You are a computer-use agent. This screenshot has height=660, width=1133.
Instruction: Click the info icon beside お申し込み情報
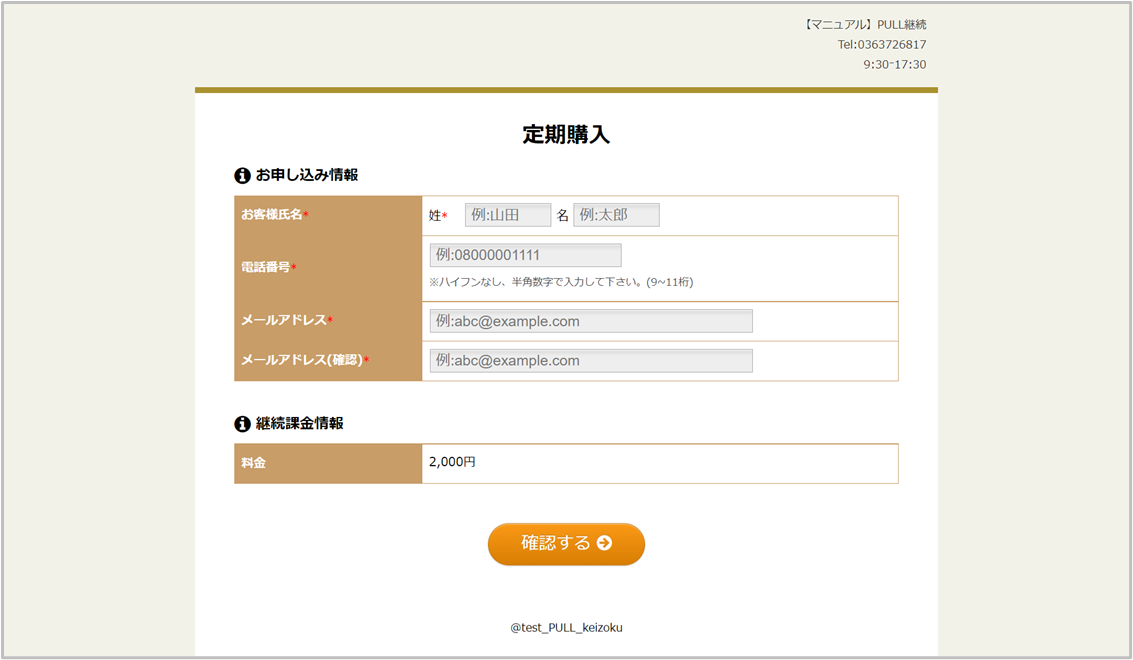(242, 176)
